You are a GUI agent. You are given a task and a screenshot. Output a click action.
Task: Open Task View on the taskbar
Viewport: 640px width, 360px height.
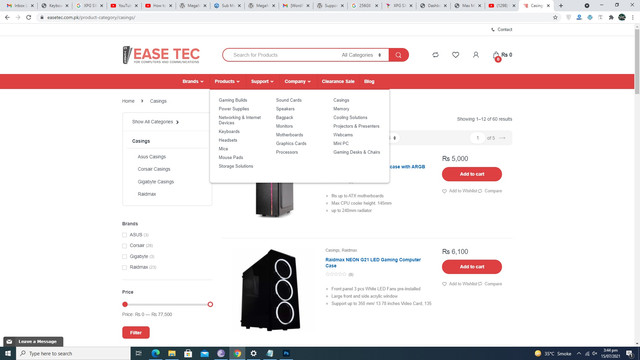(x=139, y=353)
